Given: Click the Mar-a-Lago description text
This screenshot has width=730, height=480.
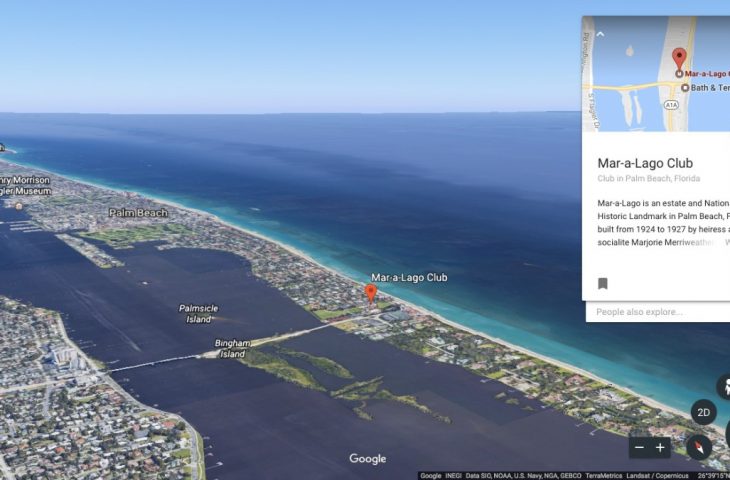Looking at the screenshot, I should pyautogui.click(x=663, y=223).
